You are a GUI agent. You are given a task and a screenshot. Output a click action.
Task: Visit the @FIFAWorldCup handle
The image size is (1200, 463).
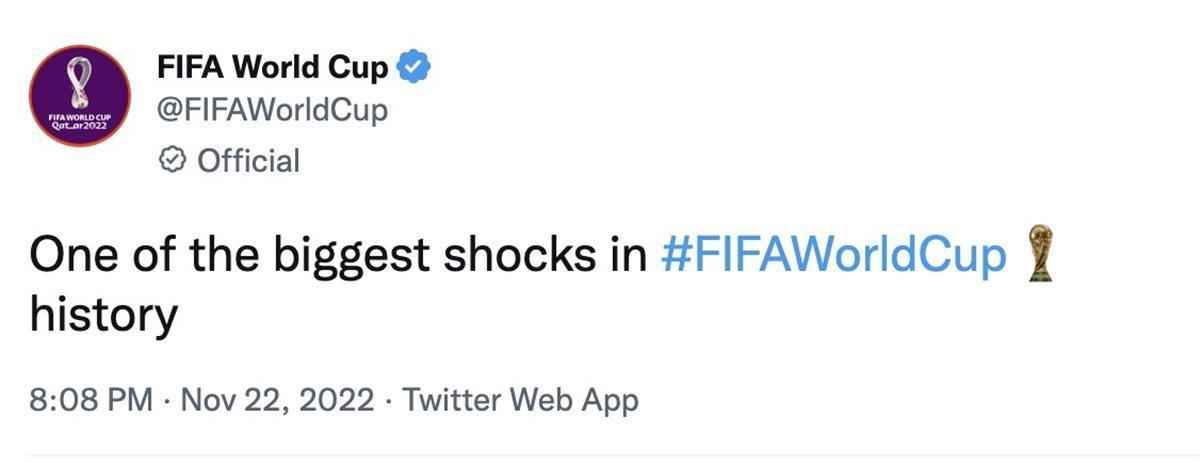(272, 112)
